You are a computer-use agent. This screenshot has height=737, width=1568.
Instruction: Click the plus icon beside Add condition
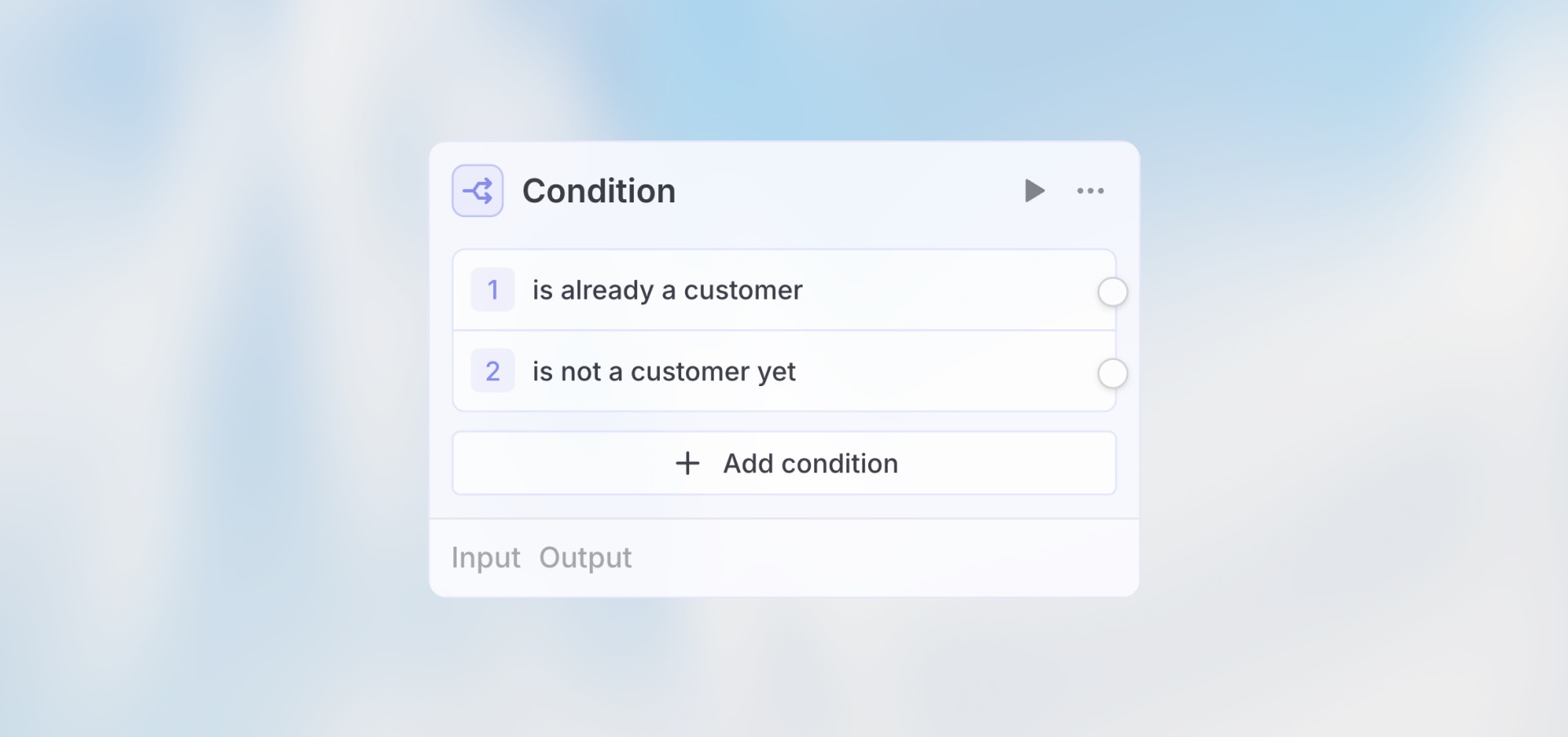687,463
